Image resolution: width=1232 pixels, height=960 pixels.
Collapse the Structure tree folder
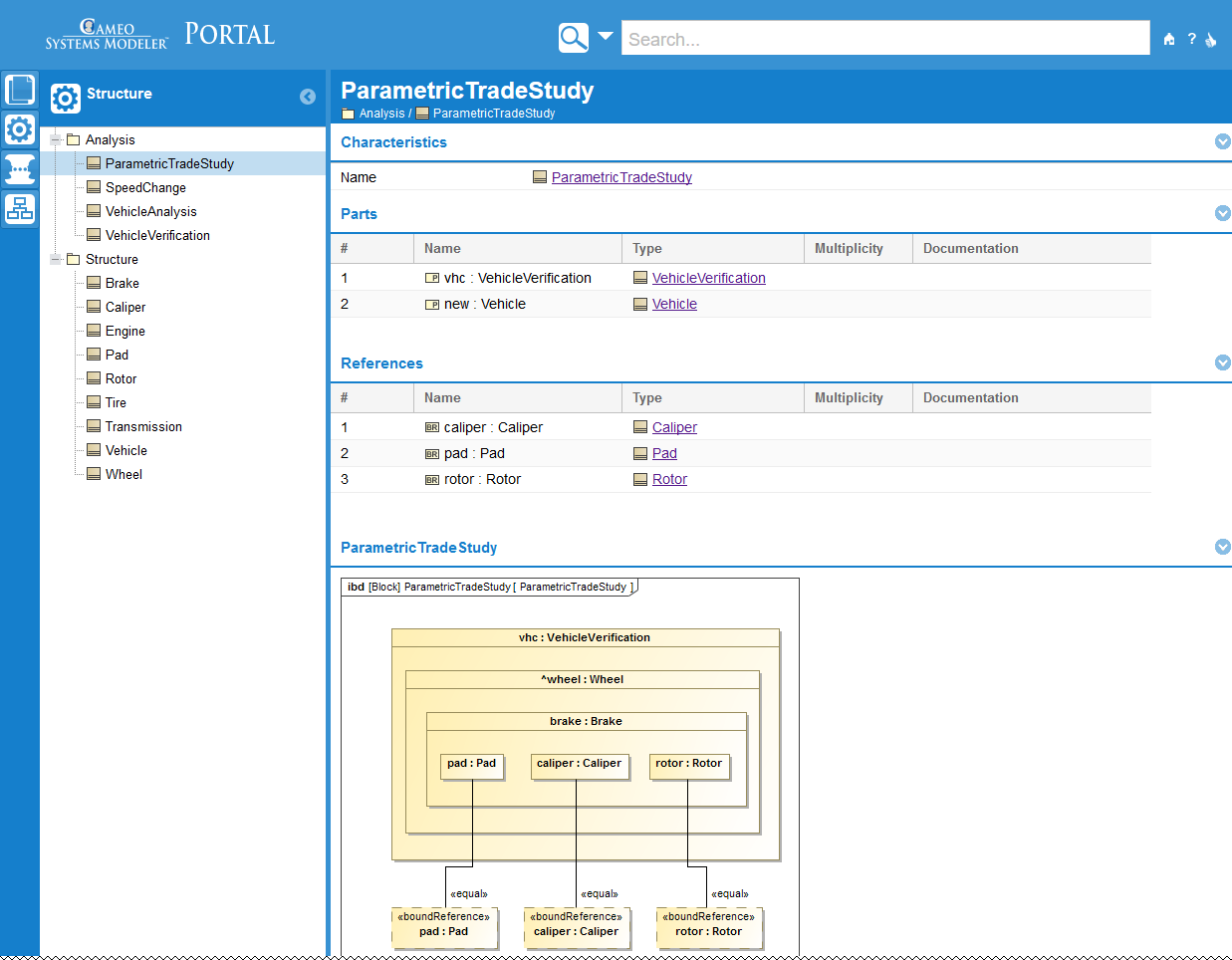point(57,260)
